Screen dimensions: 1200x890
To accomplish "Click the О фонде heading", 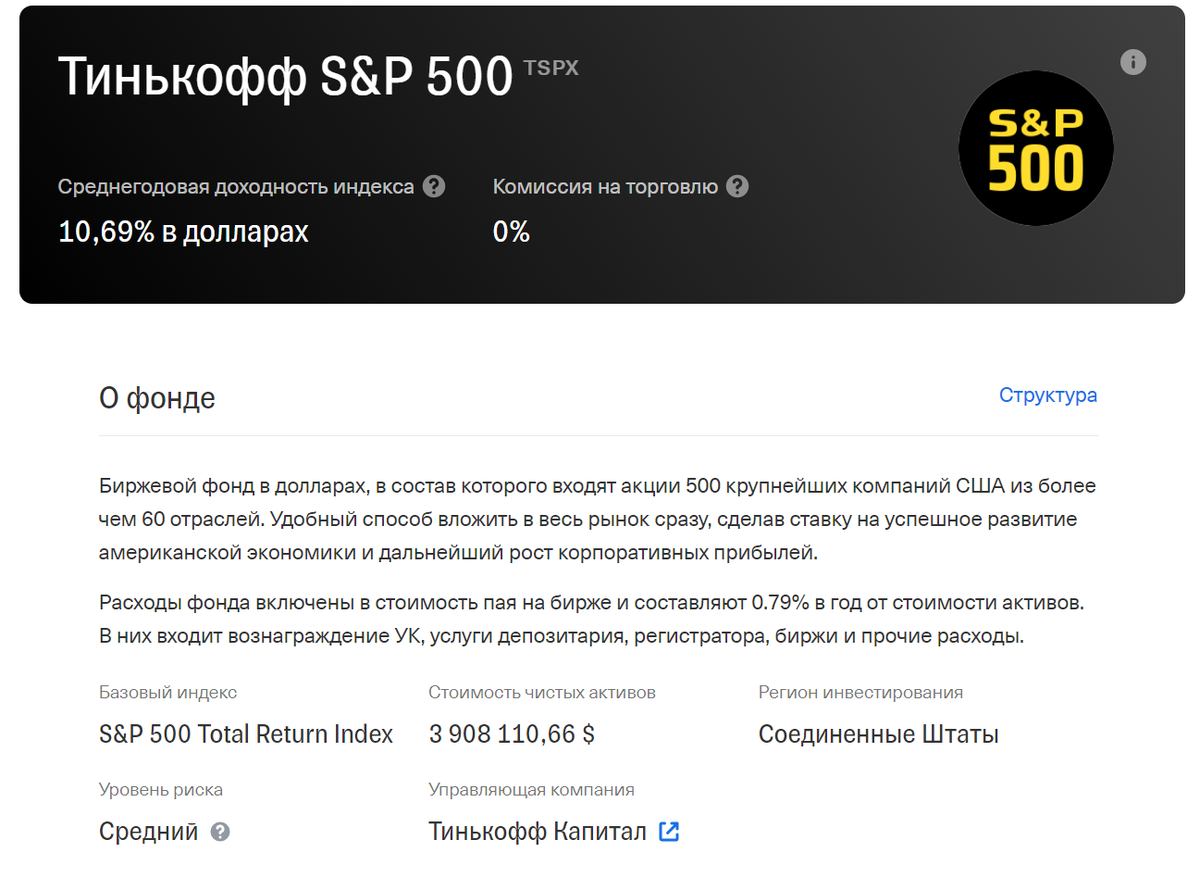I will tap(157, 398).
